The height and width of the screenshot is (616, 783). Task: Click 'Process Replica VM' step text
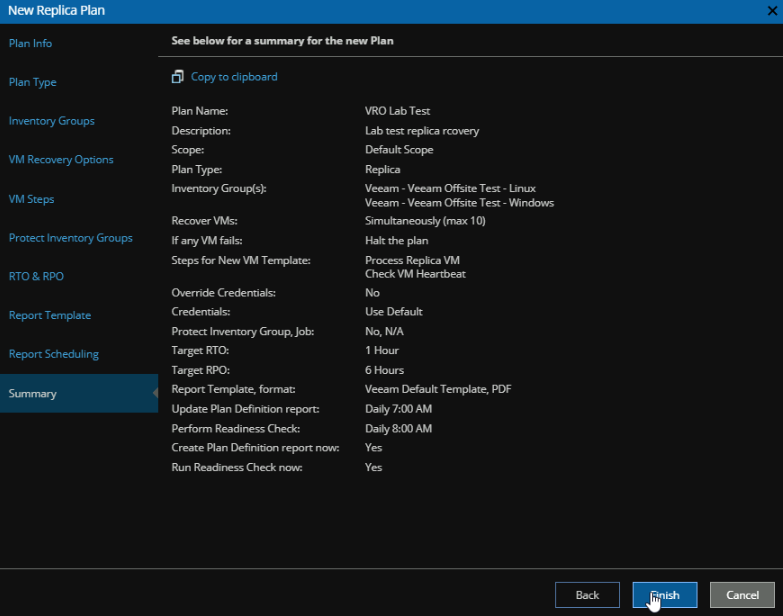click(412, 260)
